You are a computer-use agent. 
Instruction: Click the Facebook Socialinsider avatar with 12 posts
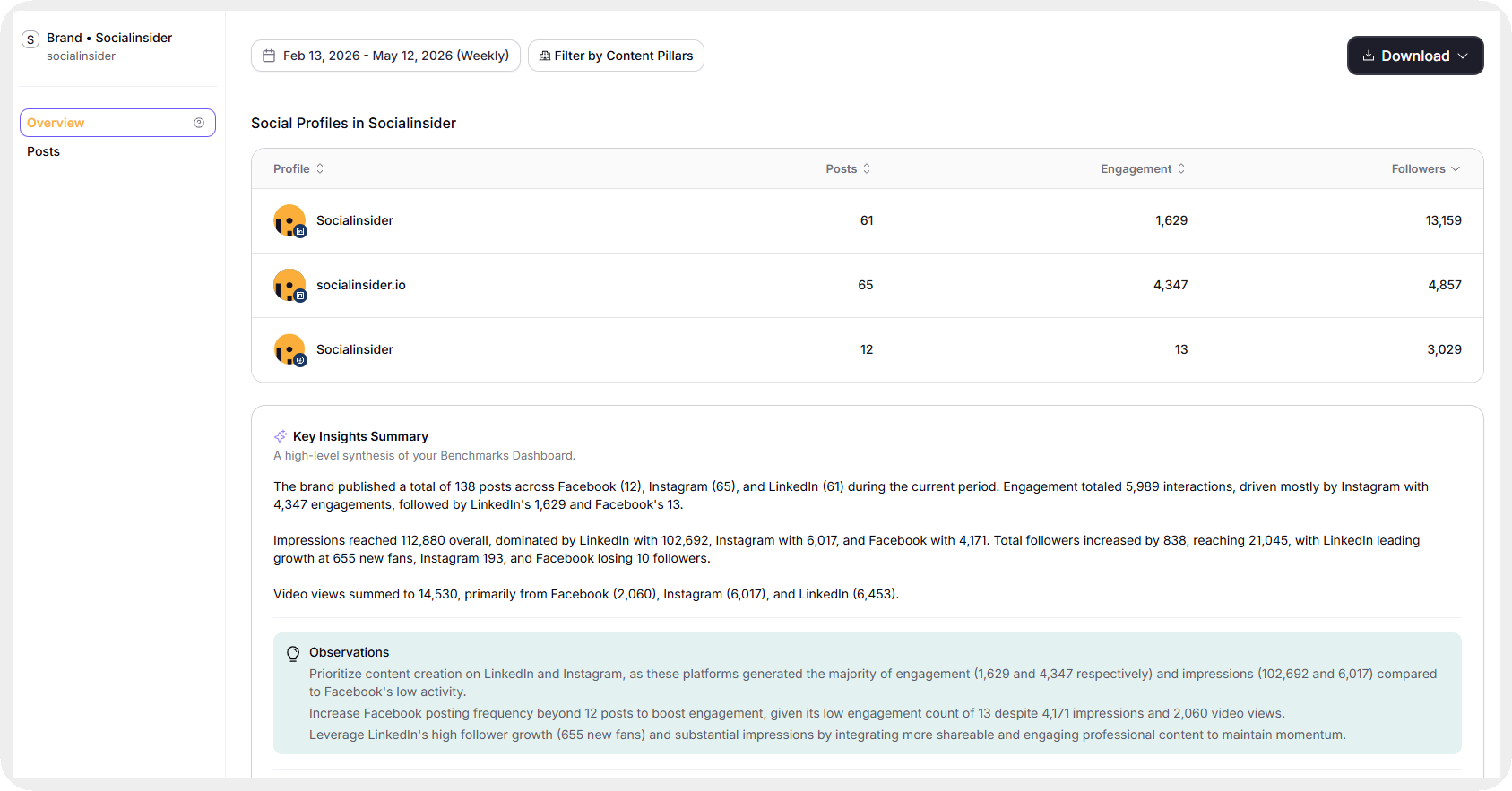click(x=289, y=349)
